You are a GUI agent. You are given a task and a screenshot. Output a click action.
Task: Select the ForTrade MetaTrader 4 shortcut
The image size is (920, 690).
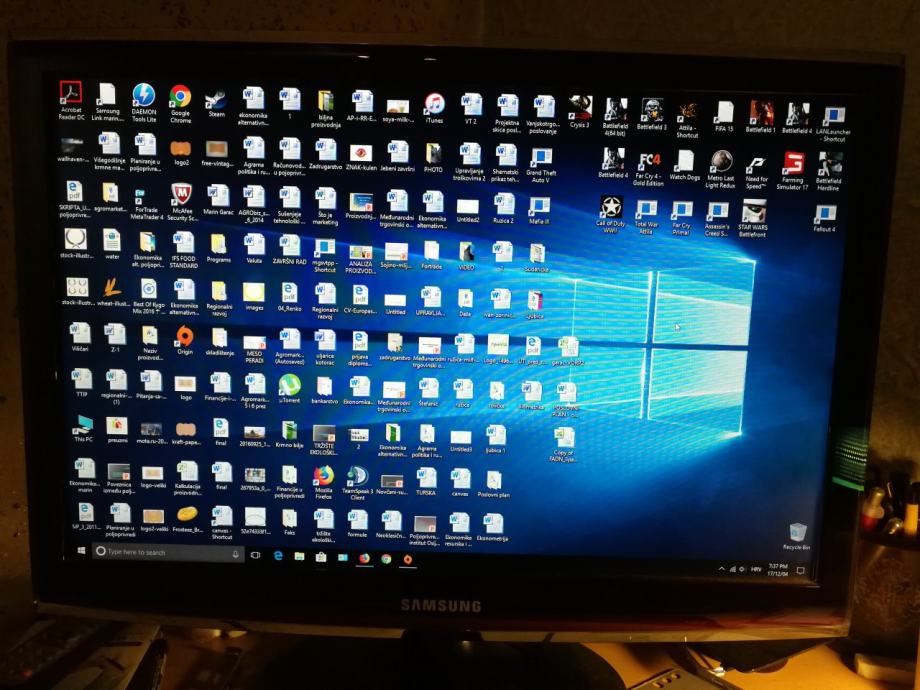click(147, 204)
